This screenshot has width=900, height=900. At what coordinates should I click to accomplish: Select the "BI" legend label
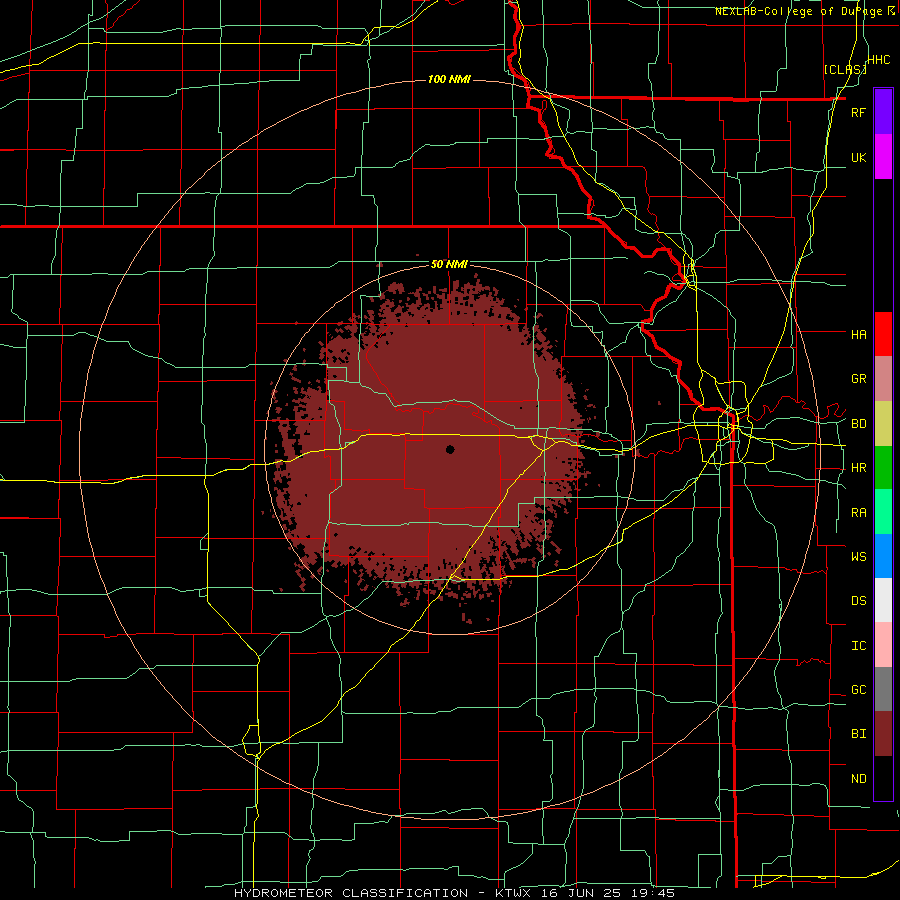pos(858,734)
